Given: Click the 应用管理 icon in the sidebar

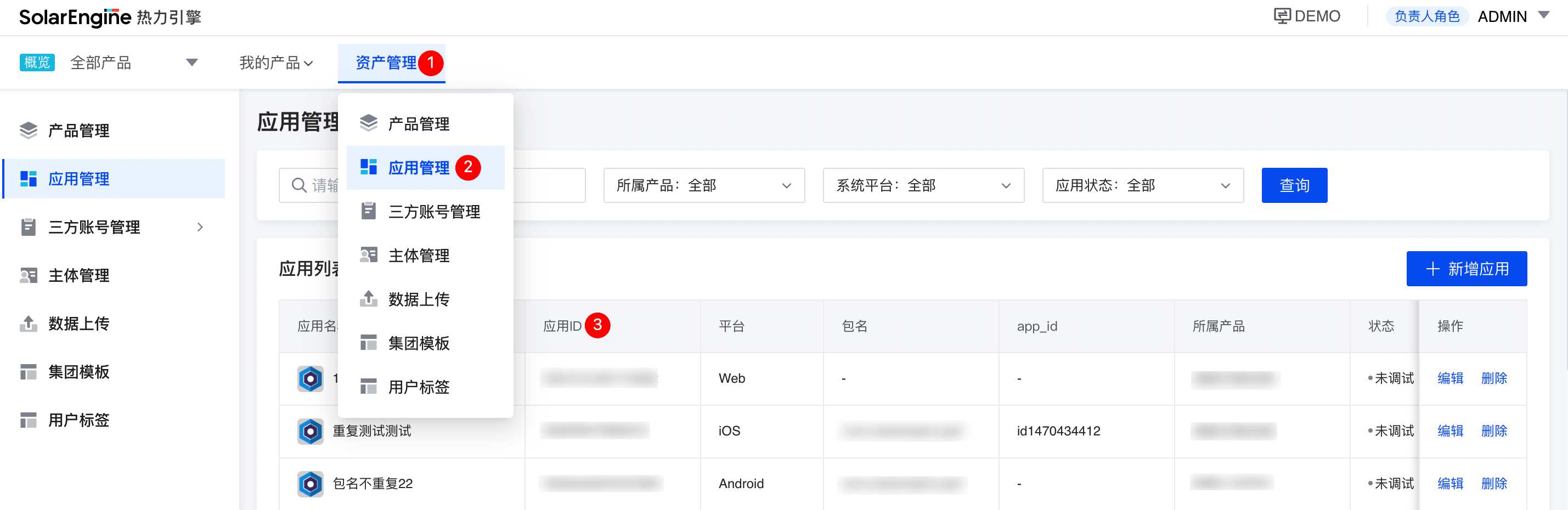Looking at the screenshot, I should [29, 178].
